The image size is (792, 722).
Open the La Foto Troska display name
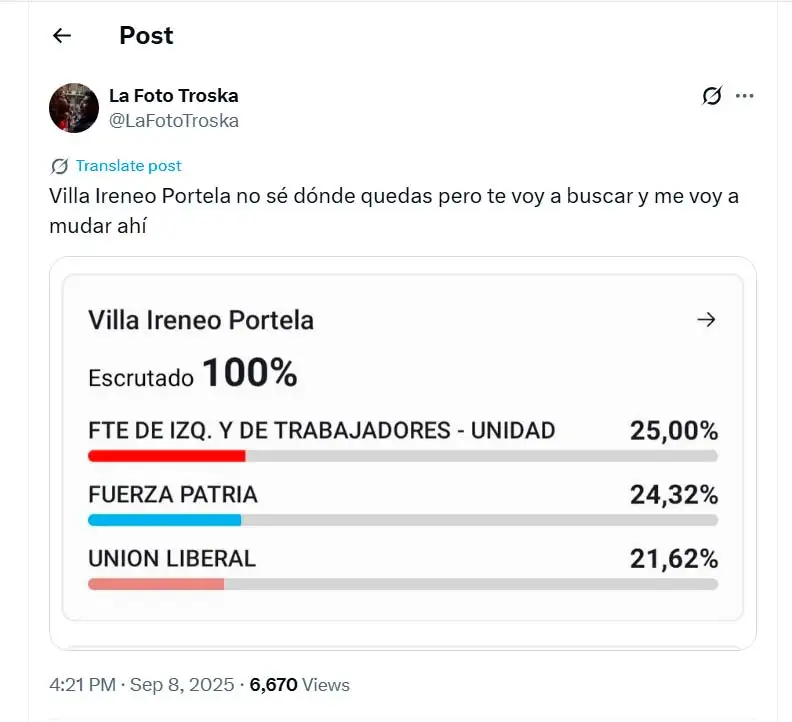click(x=173, y=96)
